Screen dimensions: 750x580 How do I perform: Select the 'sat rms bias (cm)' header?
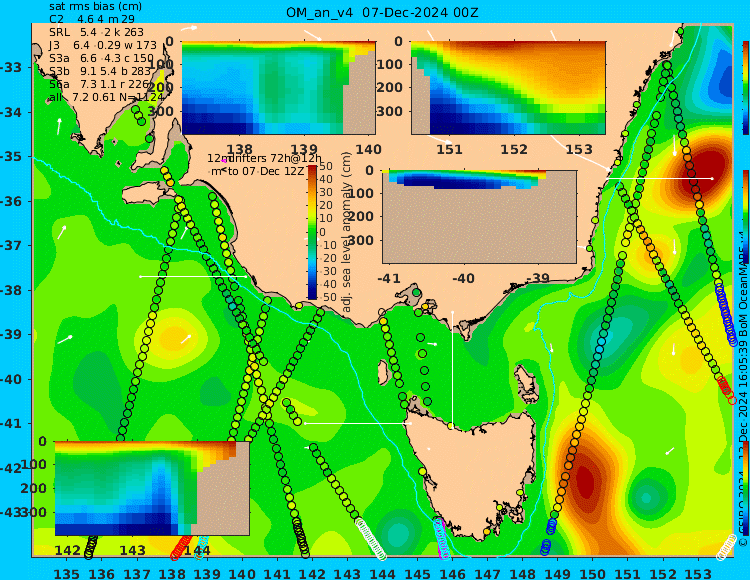pos(96,7)
